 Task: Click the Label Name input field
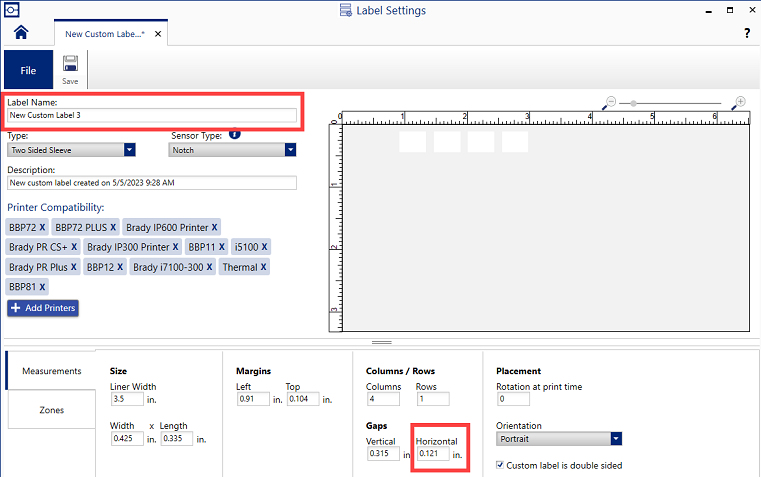click(x=152, y=116)
